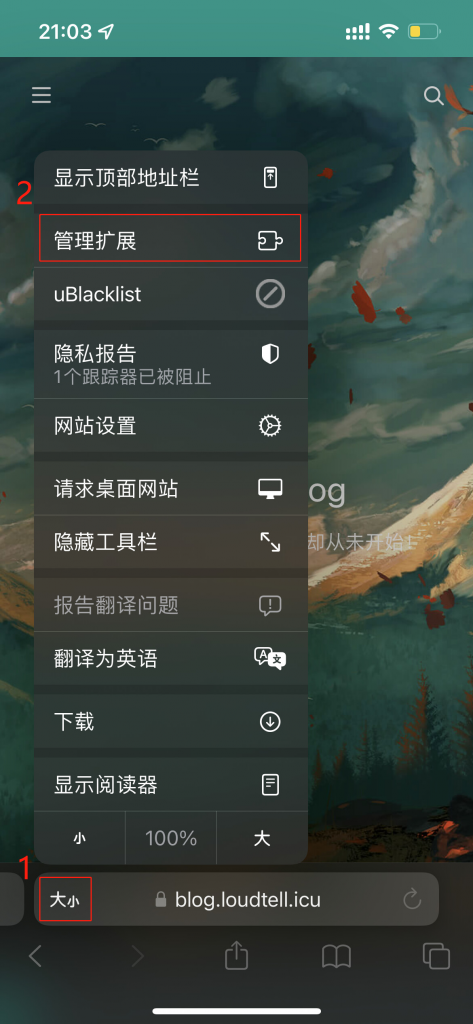Go back with the left chevron
The image size is (473, 1024).
pos(36,957)
